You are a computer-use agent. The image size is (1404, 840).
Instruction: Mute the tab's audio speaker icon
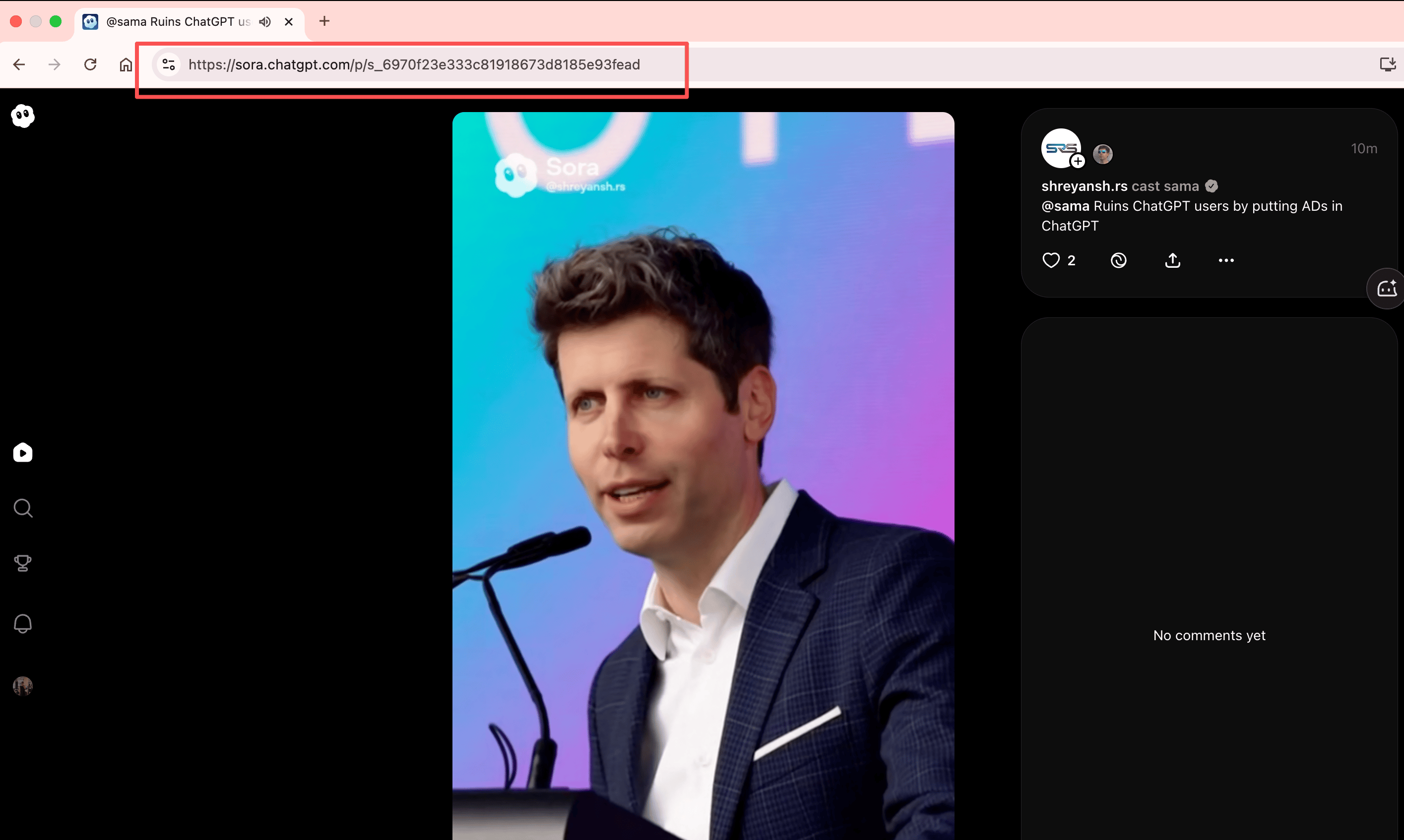(x=264, y=21)
